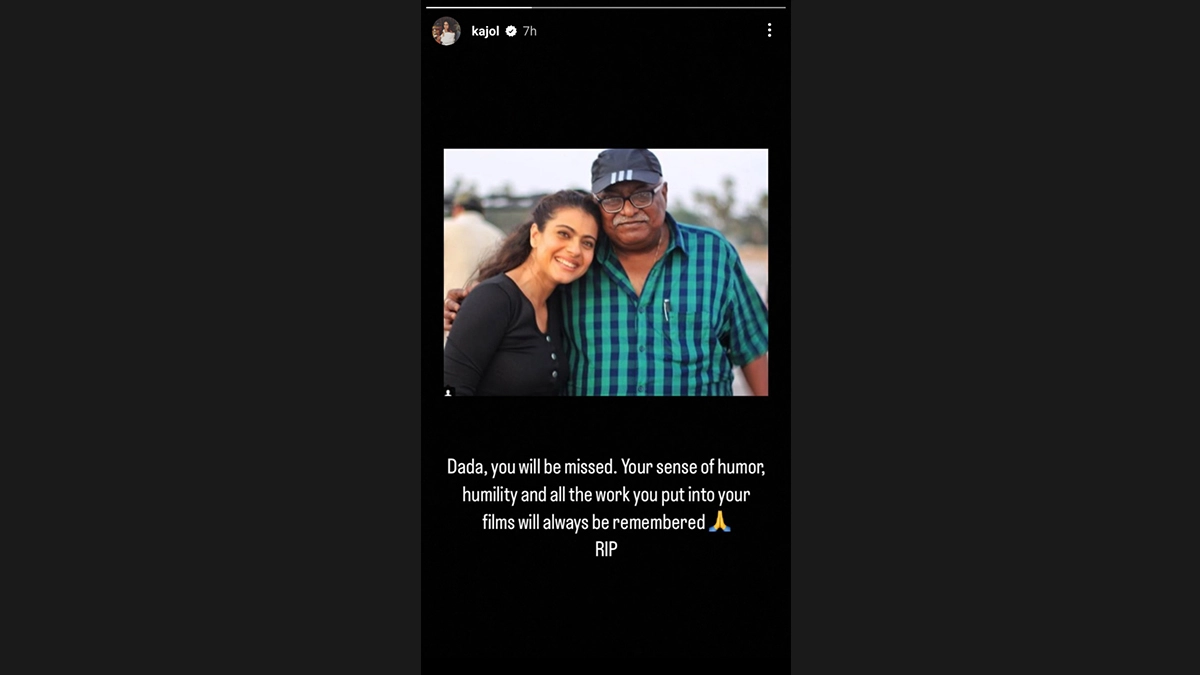Click the folded hands emoji in caption

coord(720,521)
